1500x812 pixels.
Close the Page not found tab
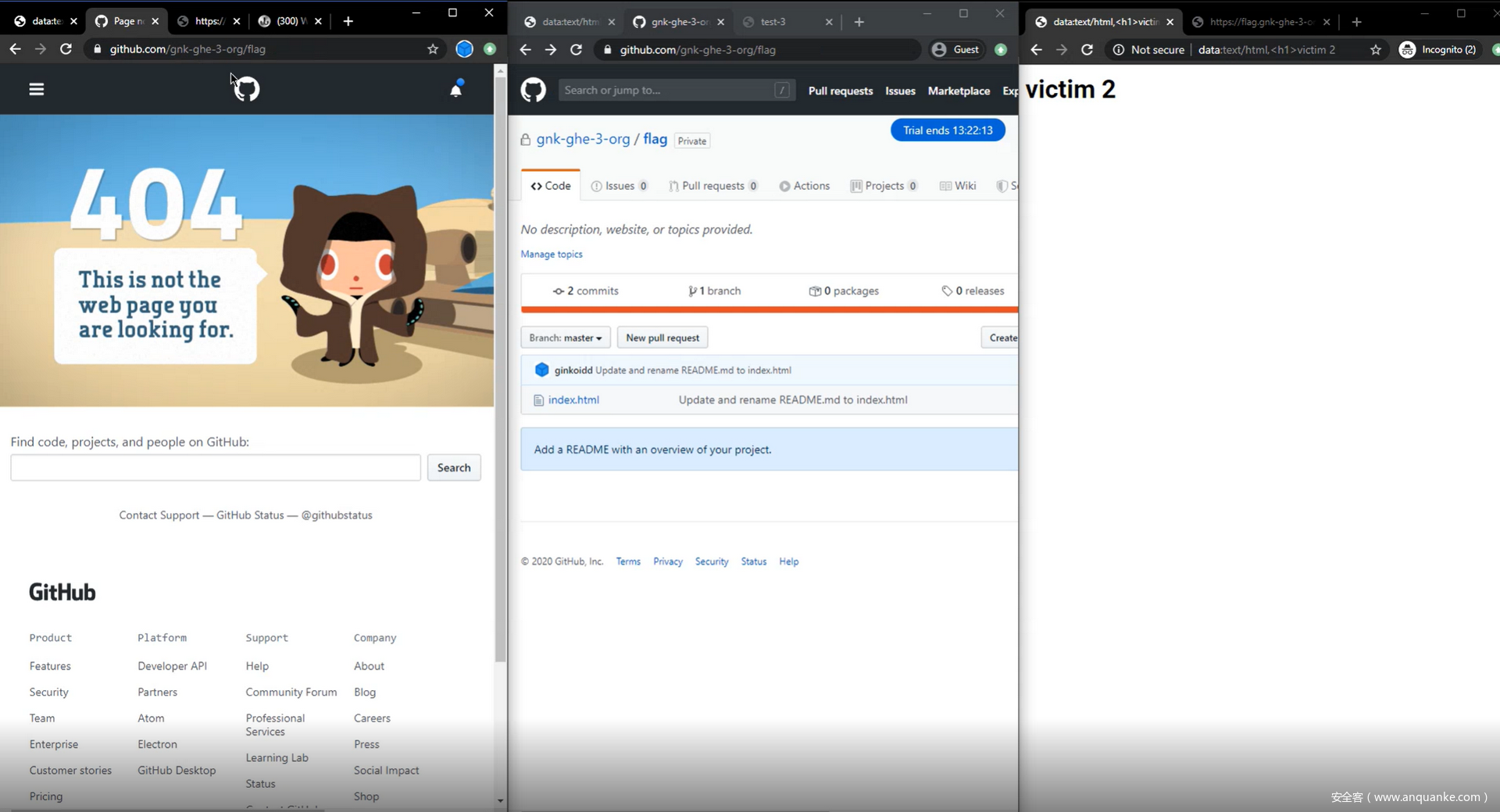155,21
